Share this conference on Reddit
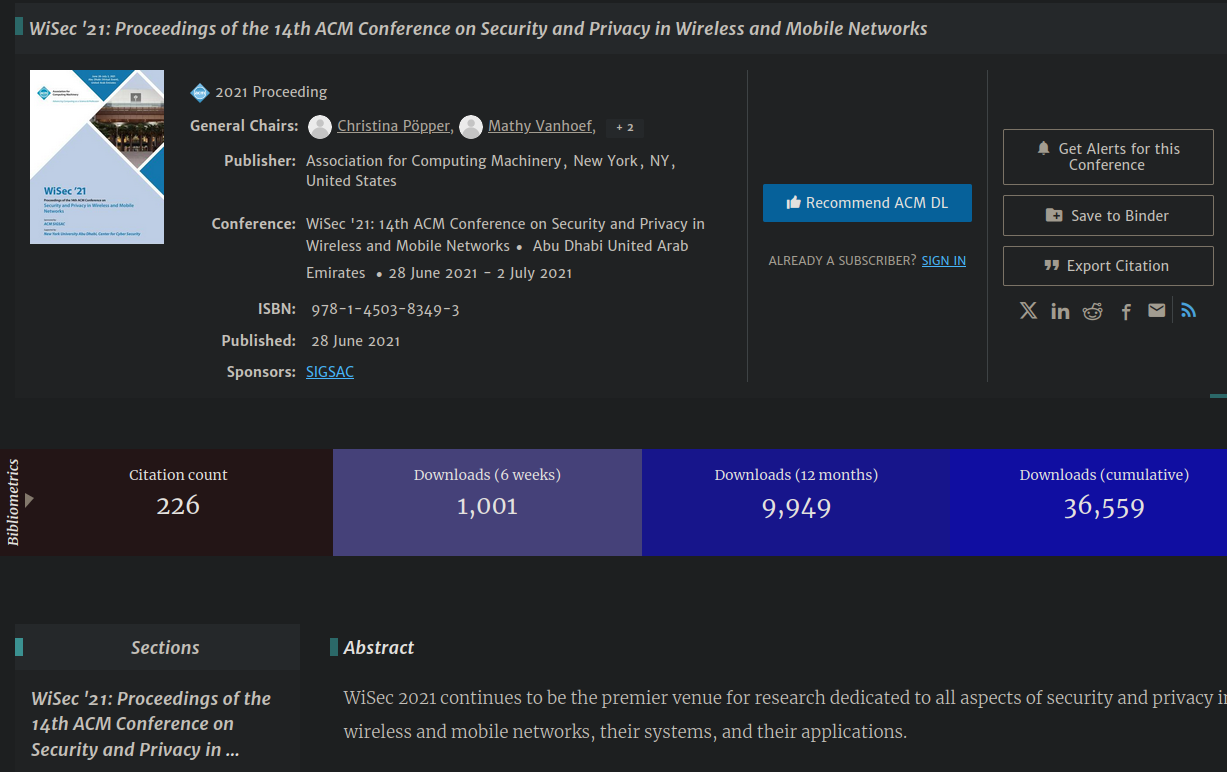Image resolution: width=1227 pixels, height=772 pixels. coord(1092,312)
